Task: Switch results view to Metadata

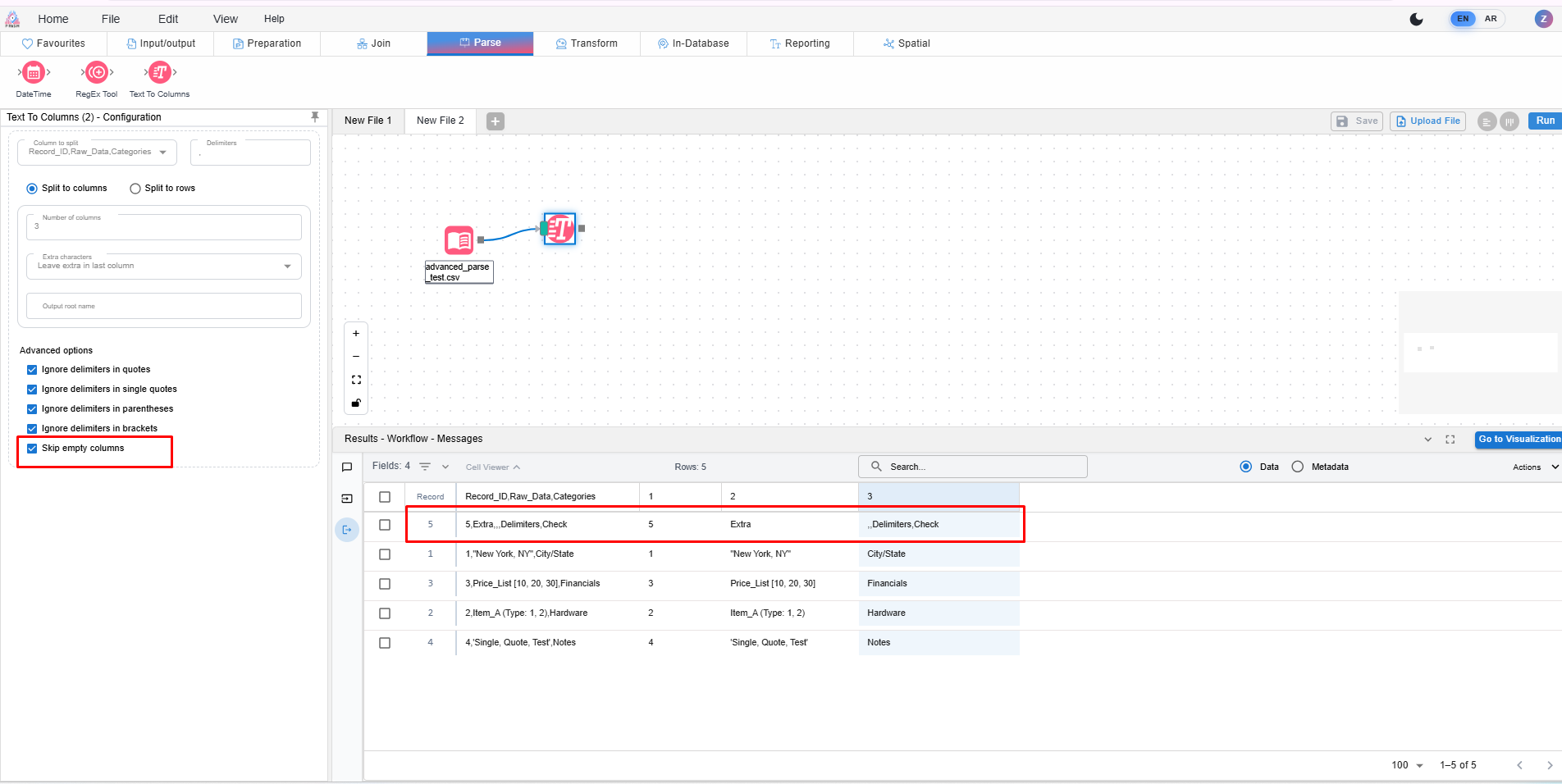Action: point(1297,467)
